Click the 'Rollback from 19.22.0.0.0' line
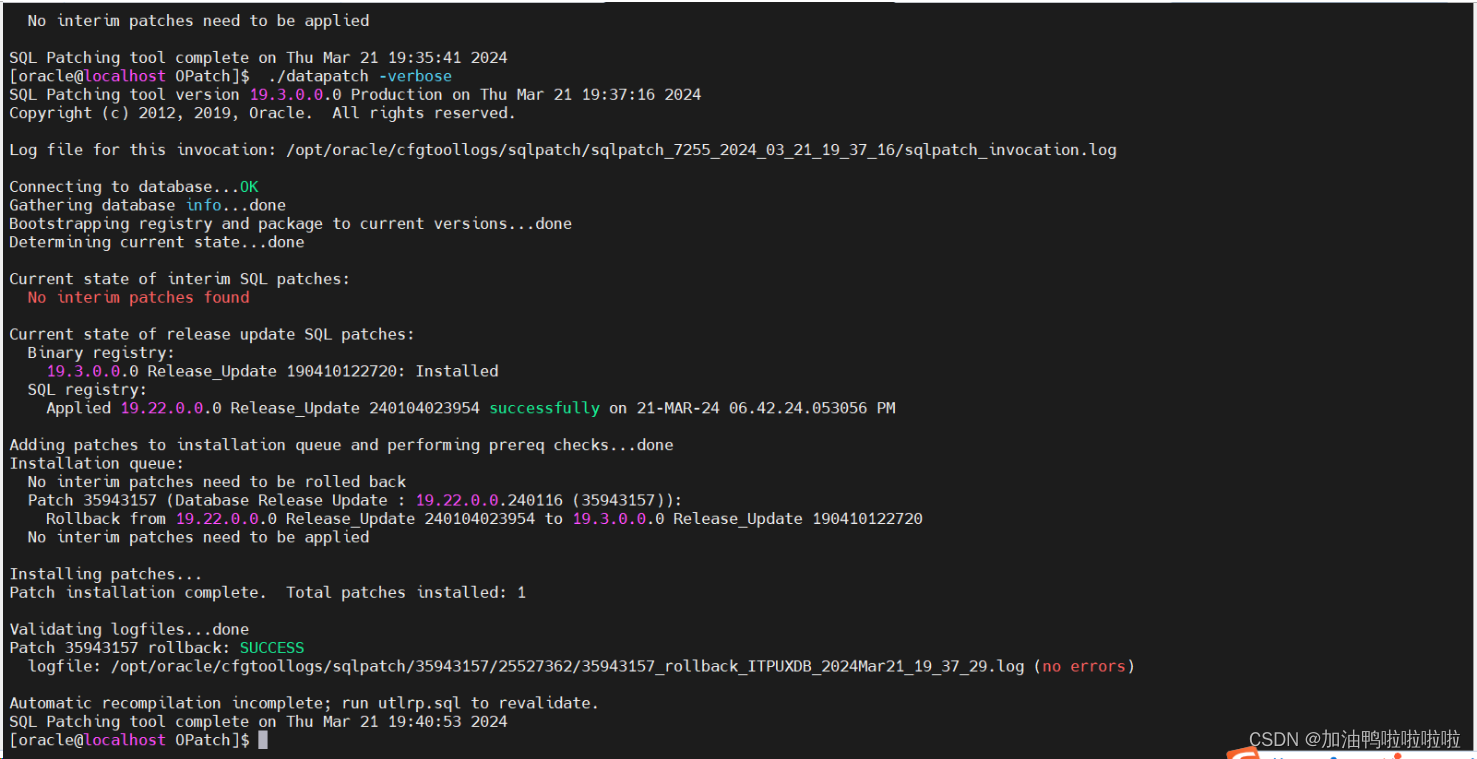 click(x=484, y=519)
